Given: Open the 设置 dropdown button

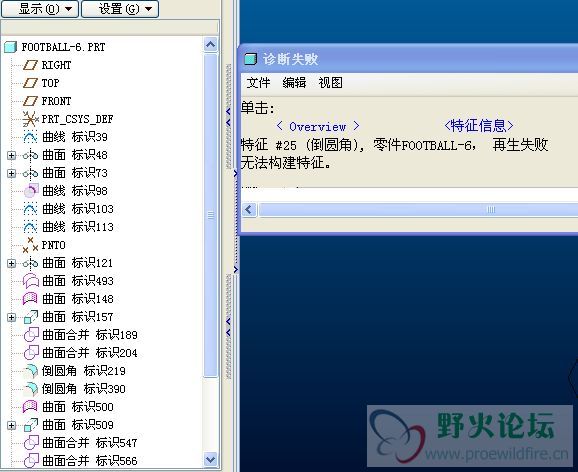Looking at the screenshot, I should click(120, 8).
